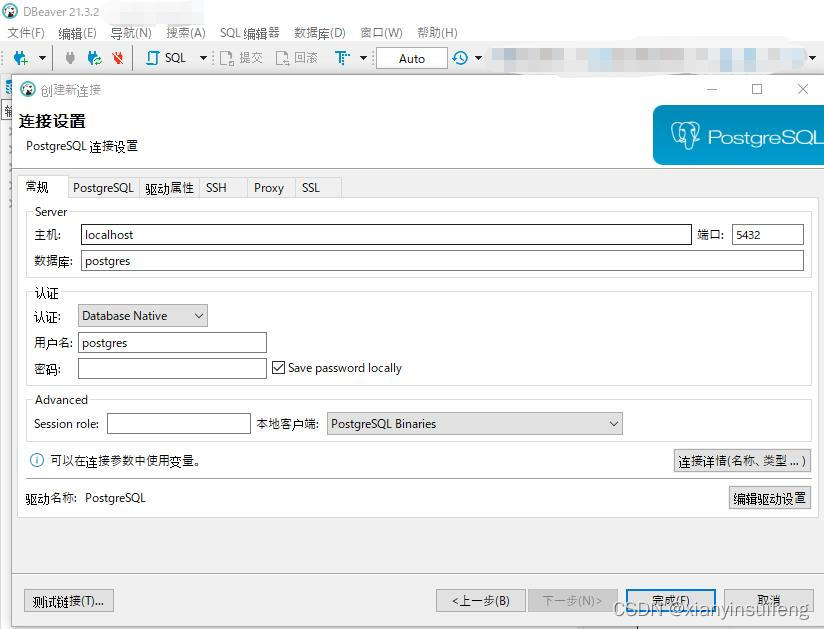Expand the transaction mode dropdown arrow
The width and height of the screenshot is (824, 629).
coord(363,58)
